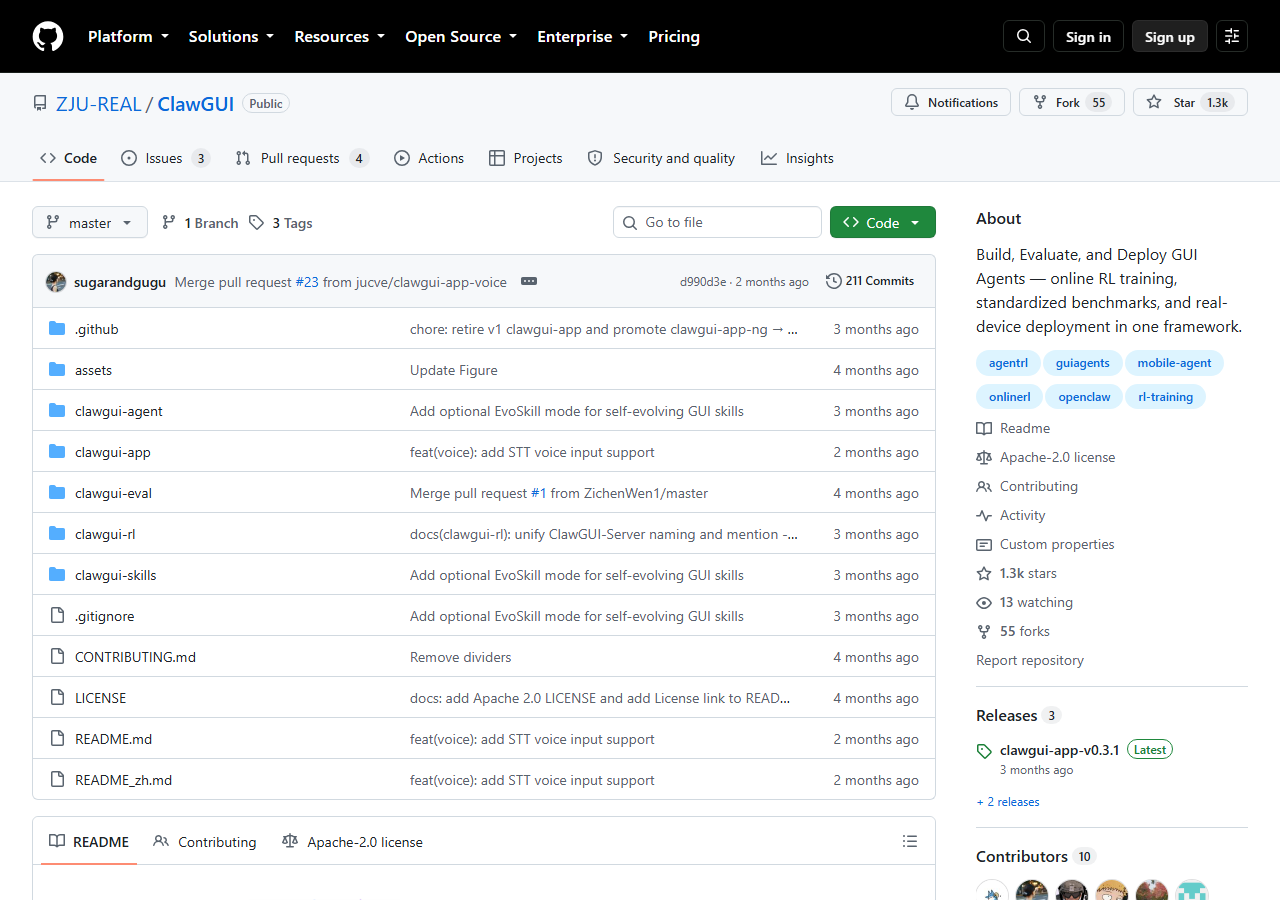Image resolution: width=1280 pixels, height=900 pixels.
Task: Click the file icon beside README_zh.md
Action: (57, 780)
